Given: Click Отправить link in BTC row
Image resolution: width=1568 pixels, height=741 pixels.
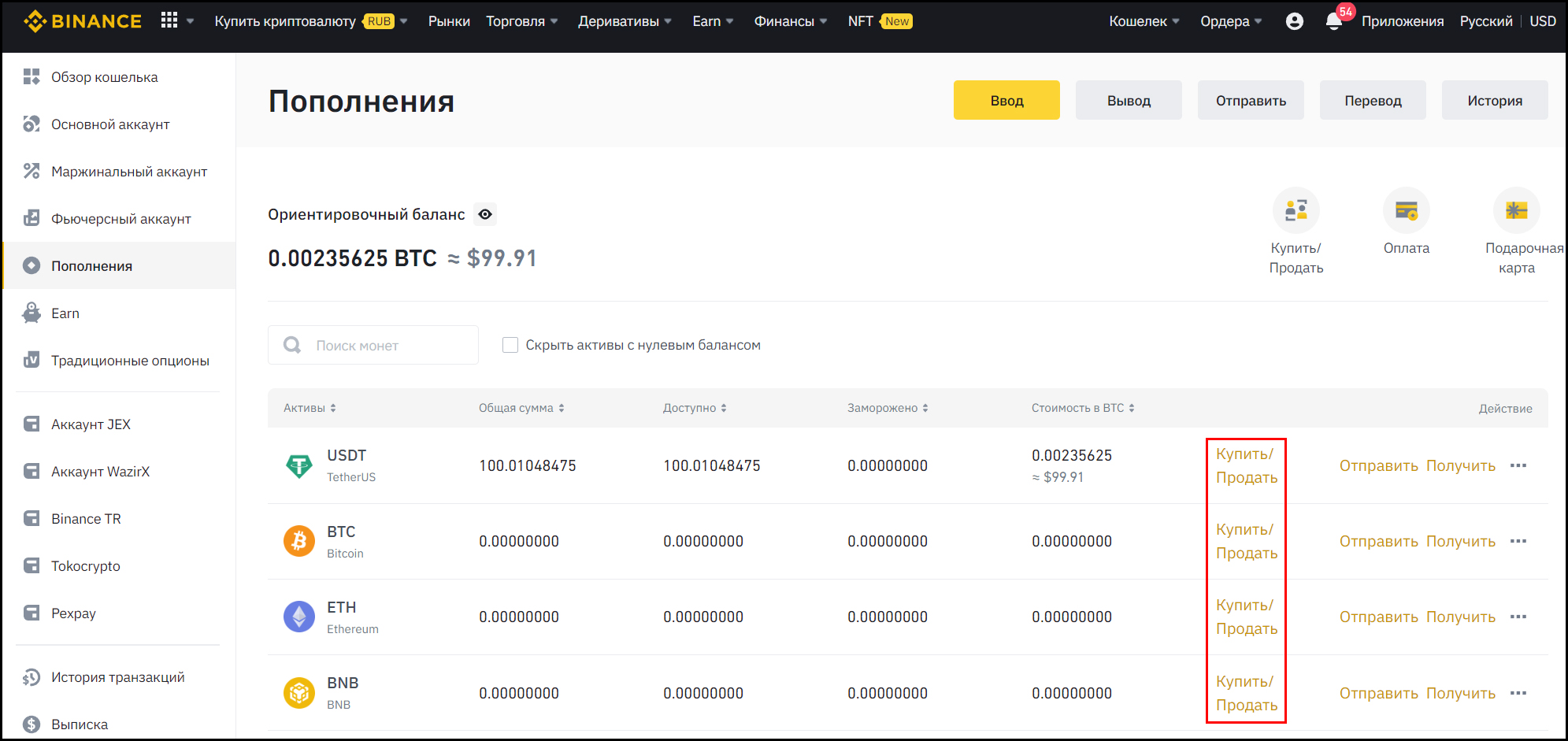Looking at the screenshot, I should tap(1378, 541).
